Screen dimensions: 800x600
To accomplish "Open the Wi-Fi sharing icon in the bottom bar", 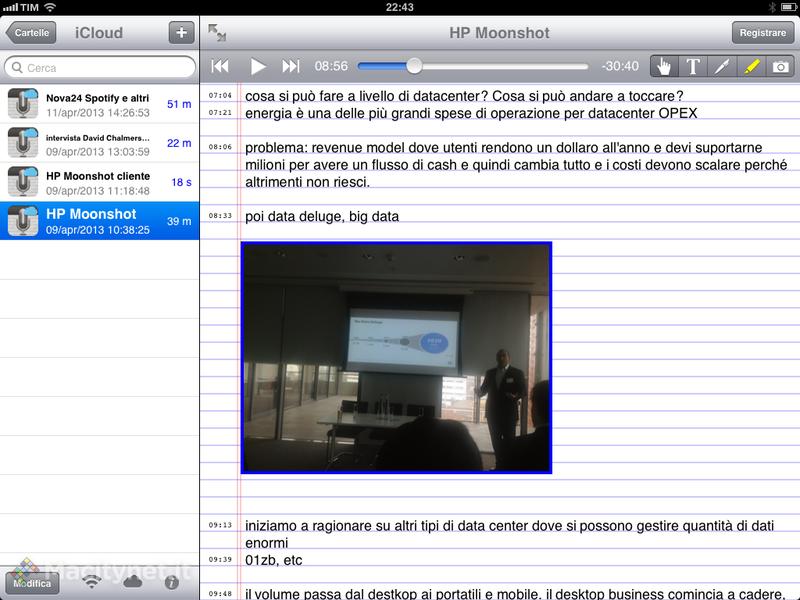I will (x=92, y=582).
